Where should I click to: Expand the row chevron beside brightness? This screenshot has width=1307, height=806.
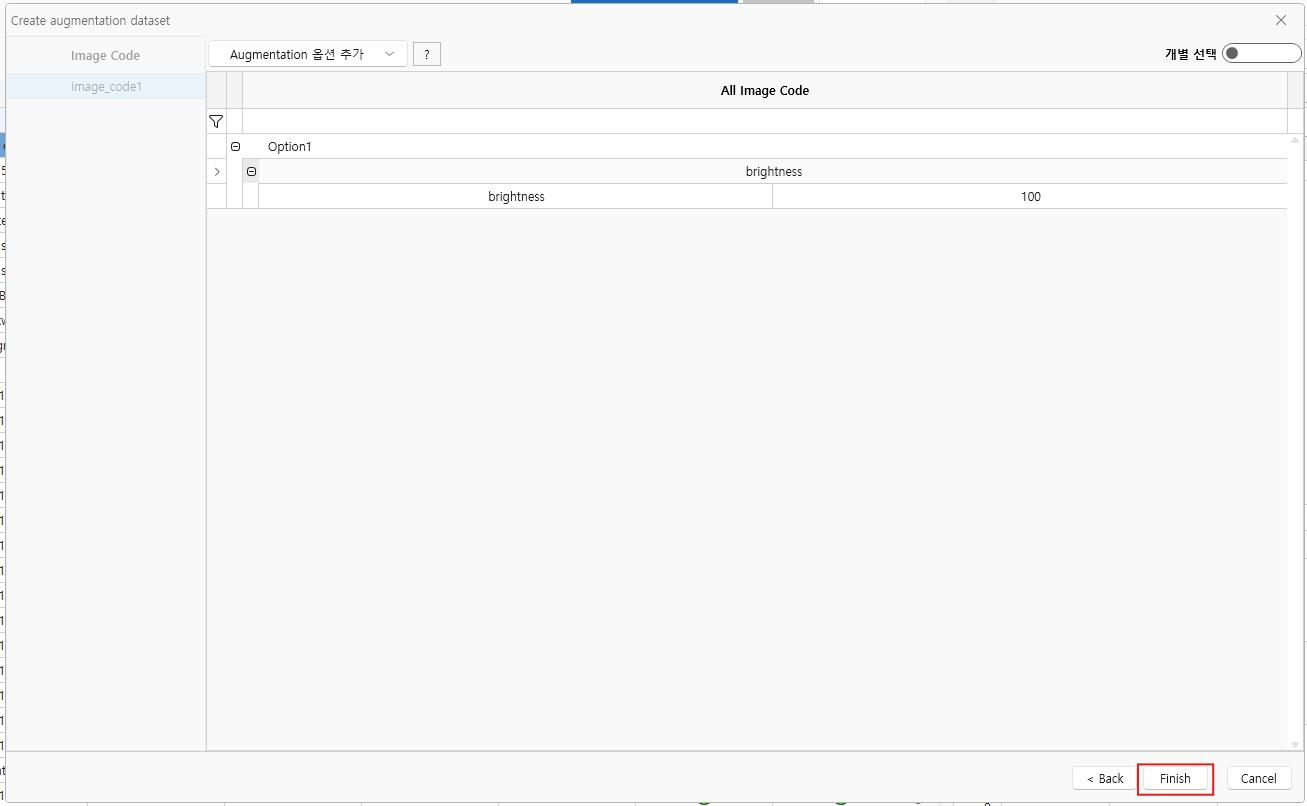217,172
